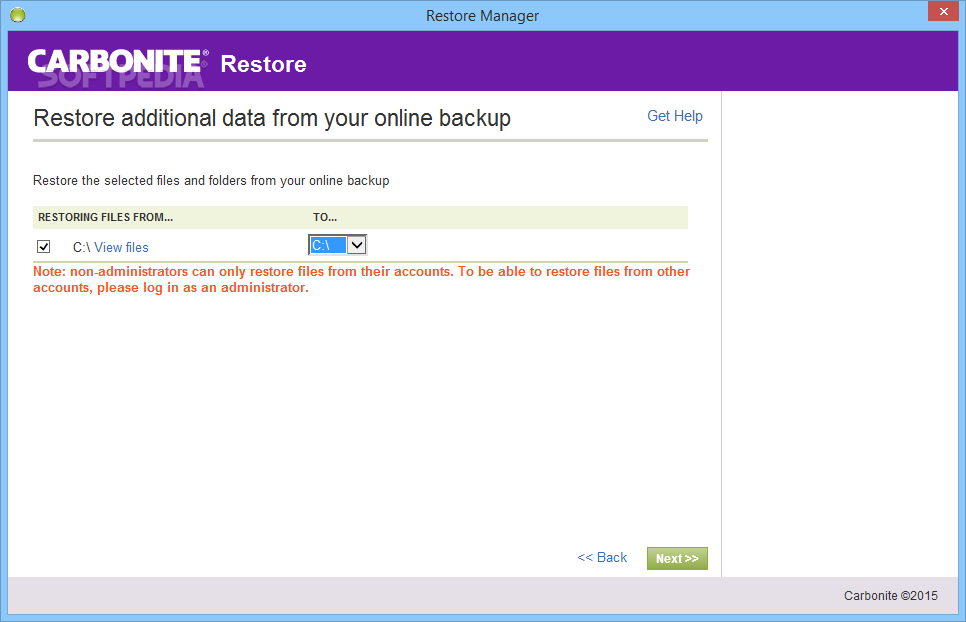Click the 'Restore' header label
Screen dimensions: 966x622
[264, 64]
